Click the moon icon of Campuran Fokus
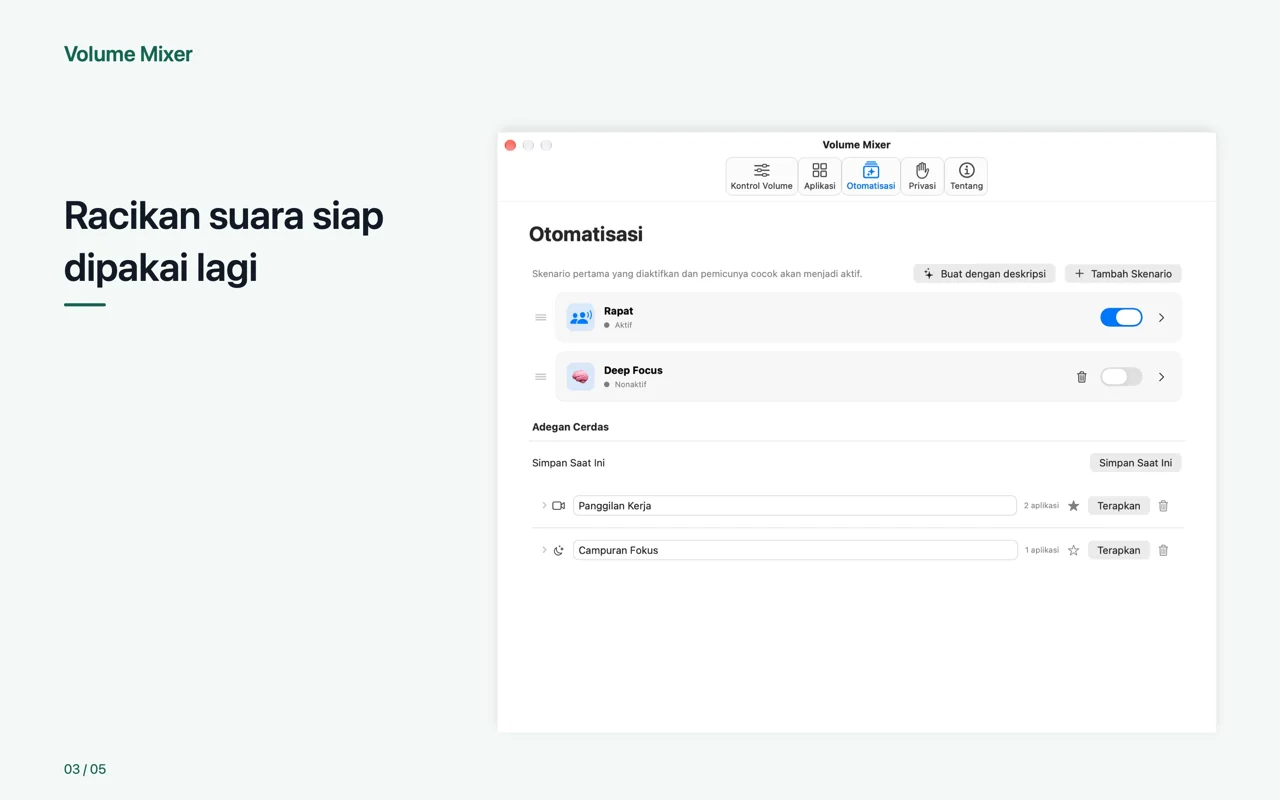The height and width of the screenshot is (800, 1280). (x=559, y=550)
